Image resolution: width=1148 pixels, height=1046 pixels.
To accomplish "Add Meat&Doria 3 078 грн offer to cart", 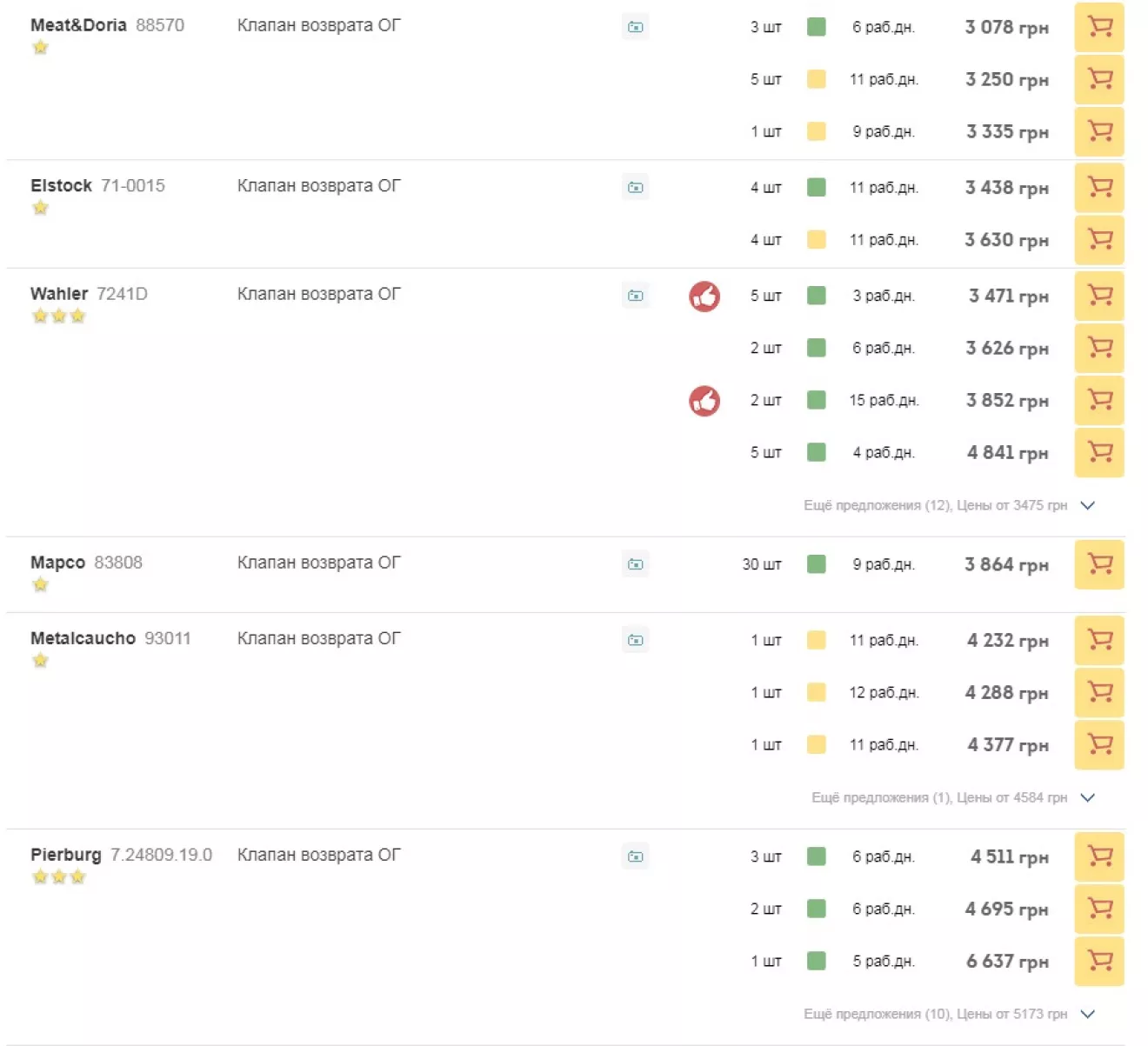I will tap(1099, 27).
